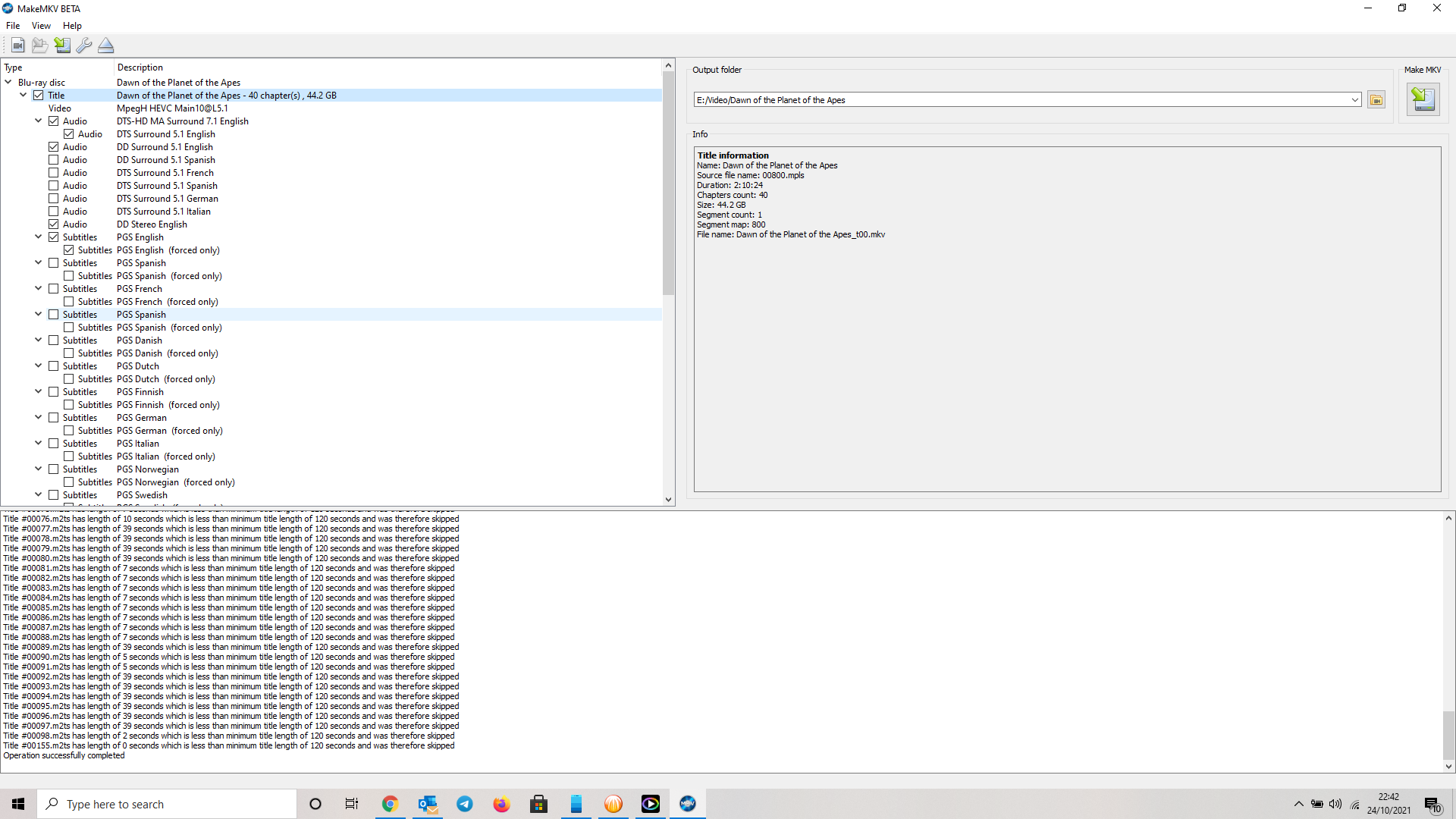This screenshot has width=1456, height=819.
Task: Show hidden system tray icons
Action: pos(1298,804)
